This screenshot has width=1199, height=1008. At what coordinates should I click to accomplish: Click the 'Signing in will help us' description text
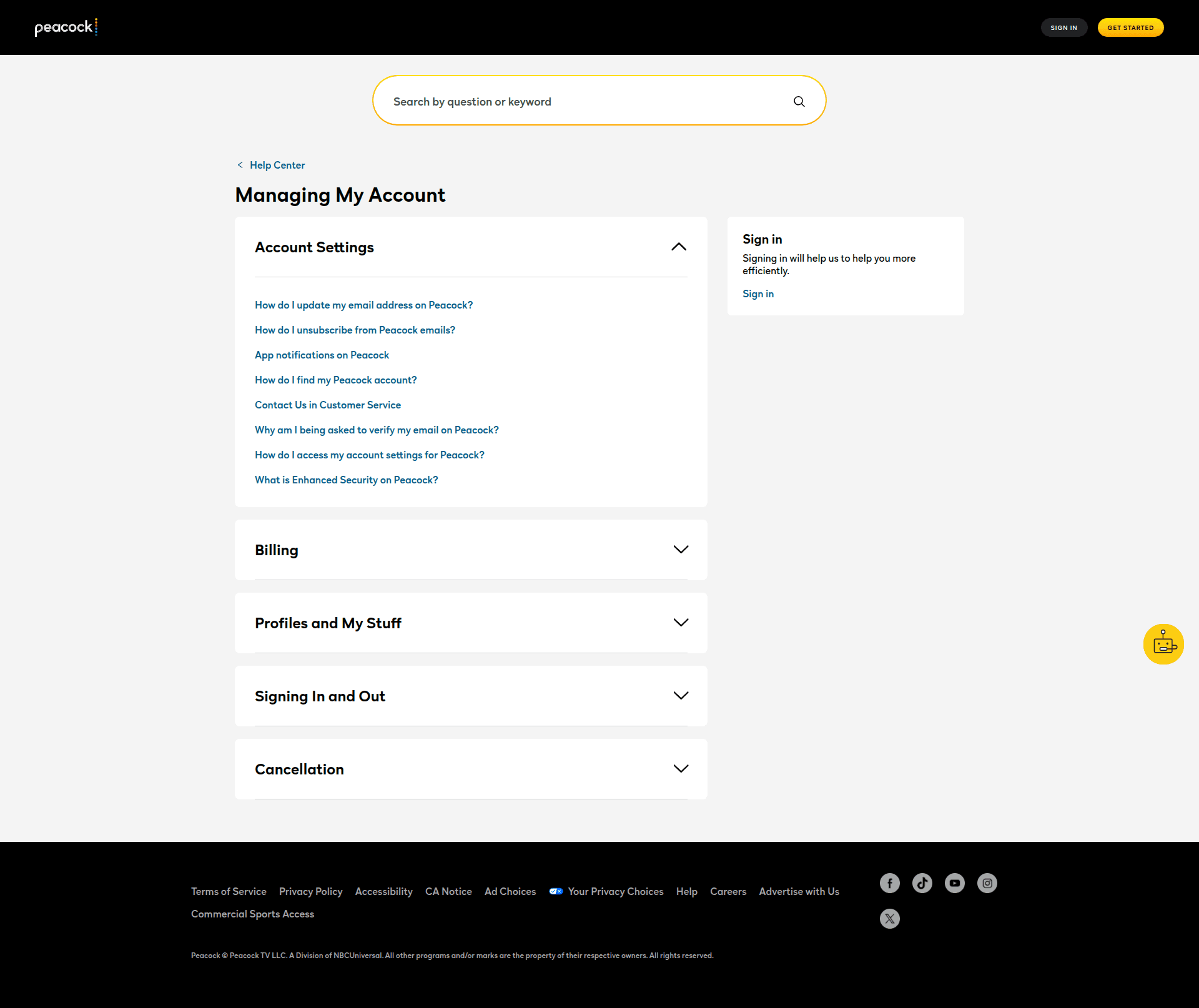(829, 264)
